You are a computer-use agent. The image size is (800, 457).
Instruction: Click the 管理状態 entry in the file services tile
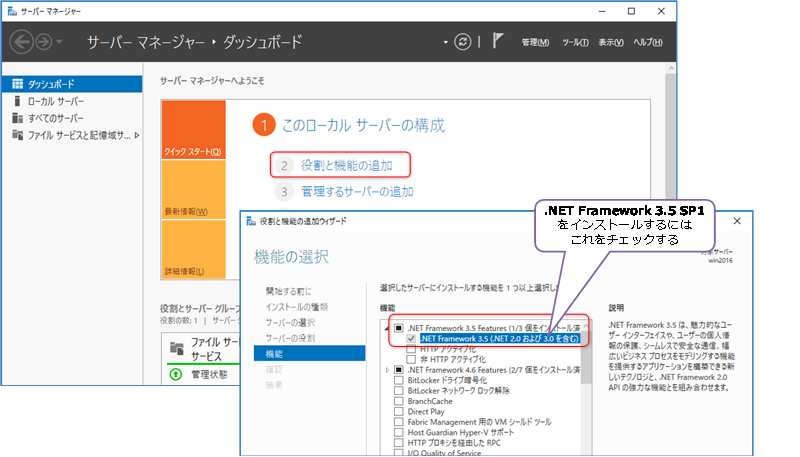[x=209, y=375]
